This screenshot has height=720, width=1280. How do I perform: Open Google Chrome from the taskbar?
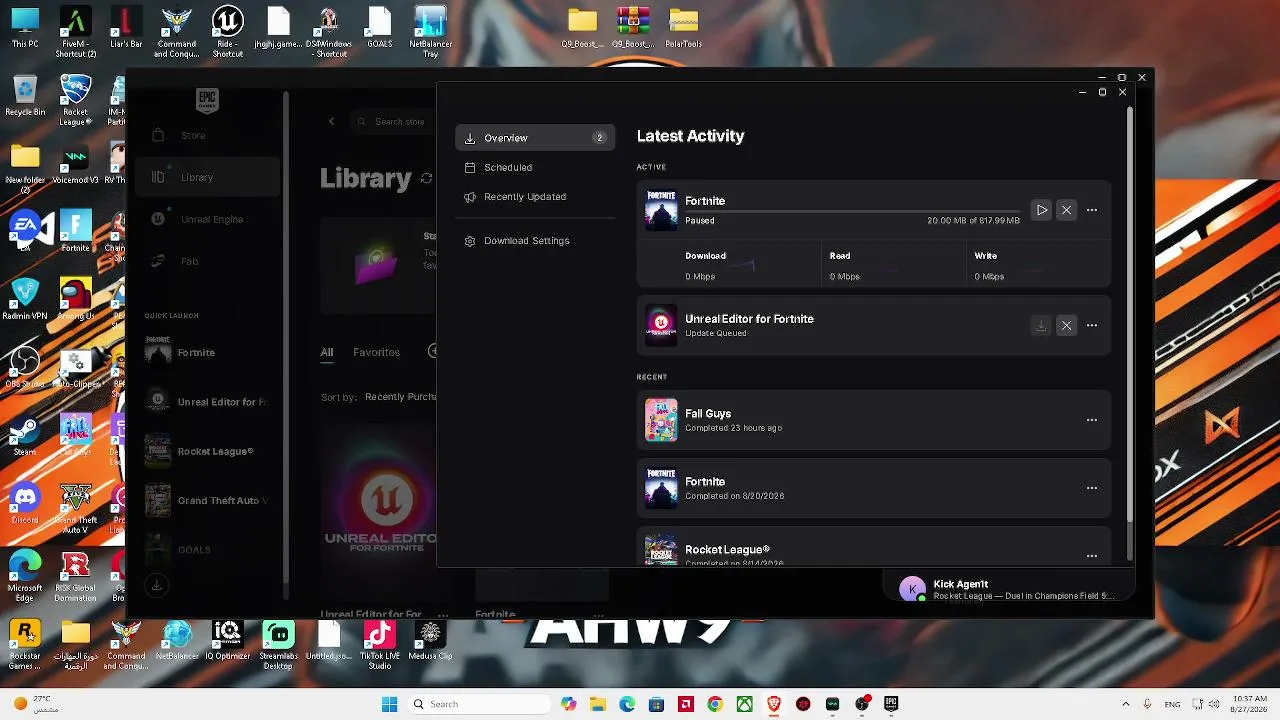point(715,704)
